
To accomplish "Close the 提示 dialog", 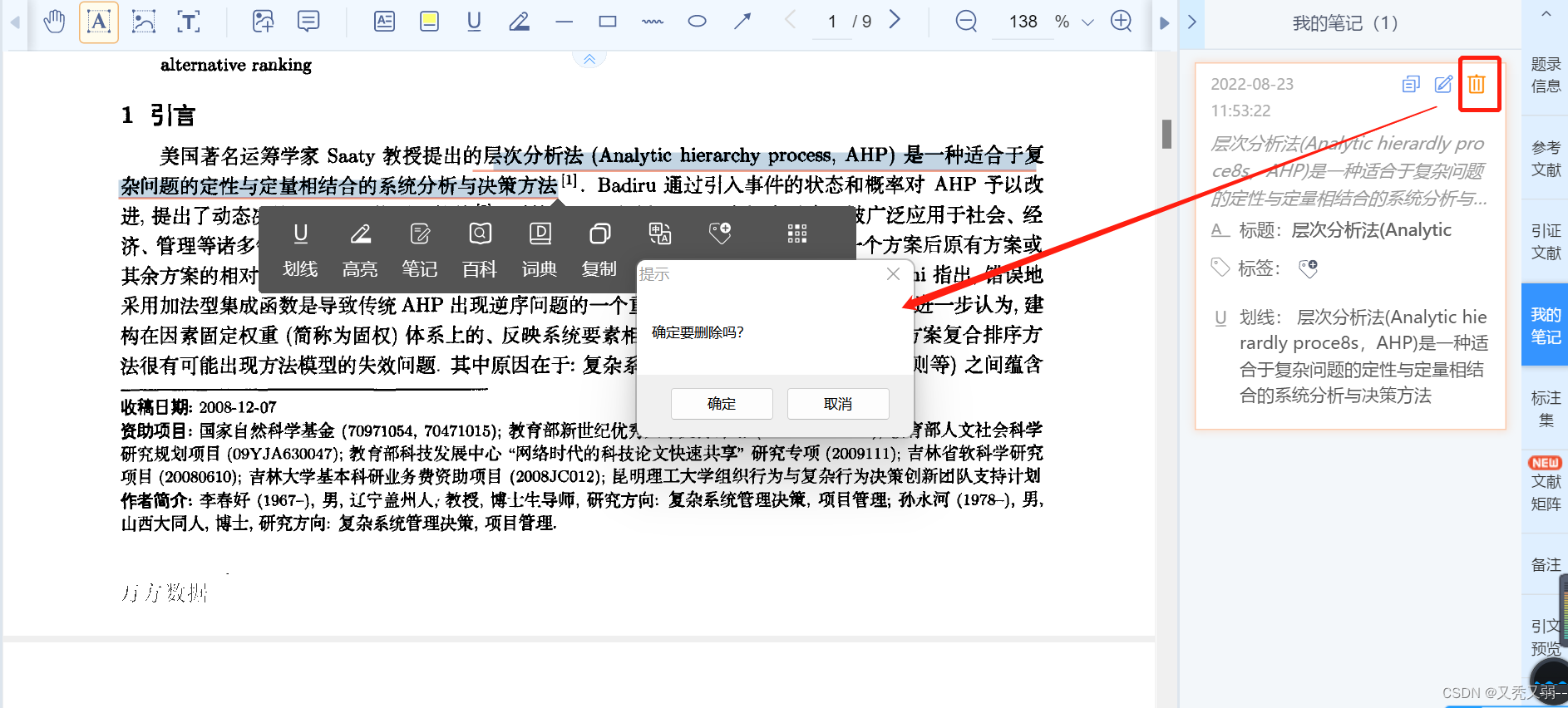I will click(893, 274).
